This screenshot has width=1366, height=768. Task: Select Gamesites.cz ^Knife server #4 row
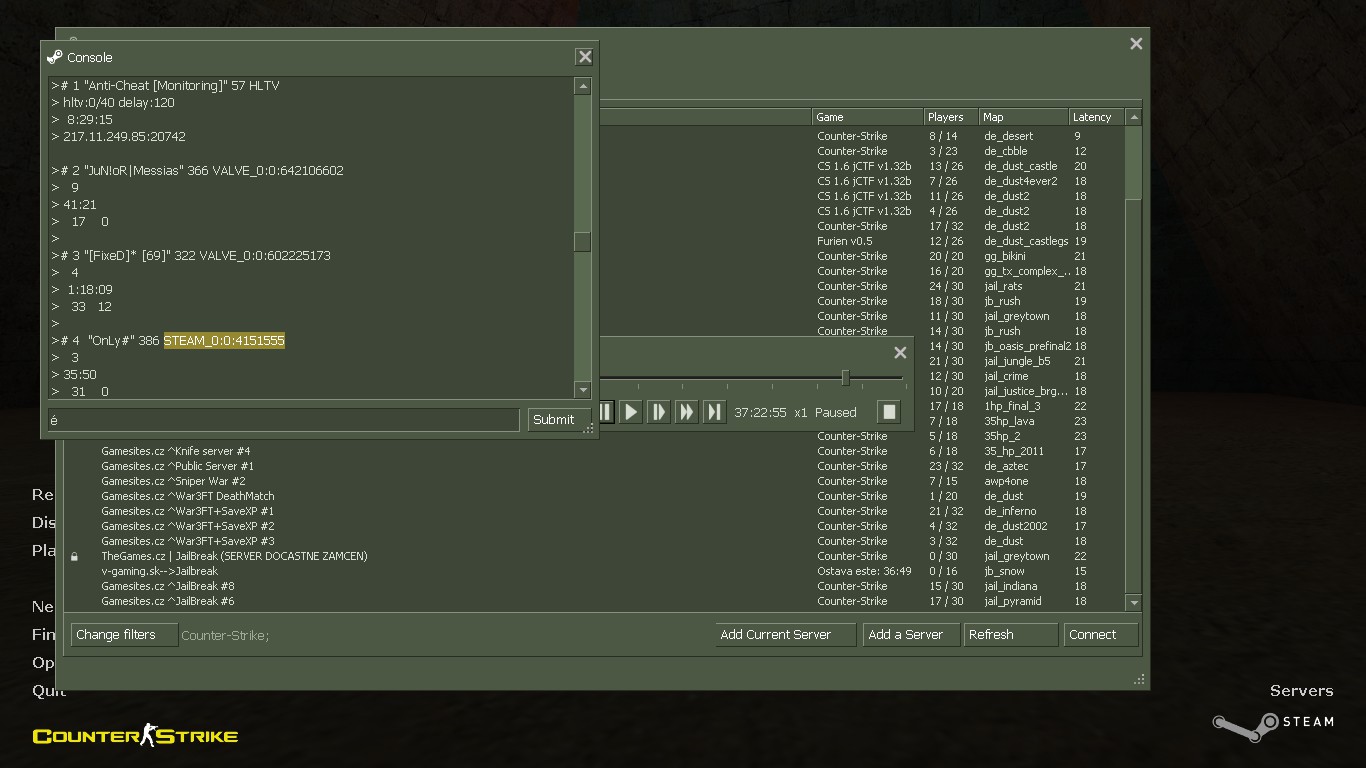coord(596,451)
